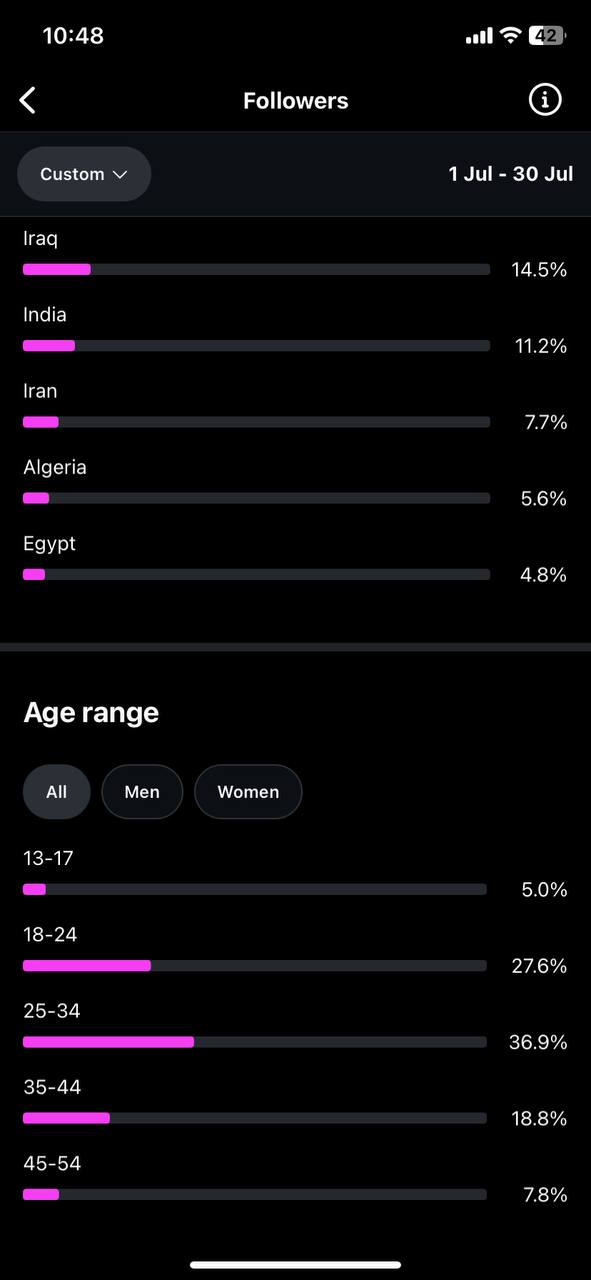Tap the cellular signal bars icon

click(x=479, y=36)
